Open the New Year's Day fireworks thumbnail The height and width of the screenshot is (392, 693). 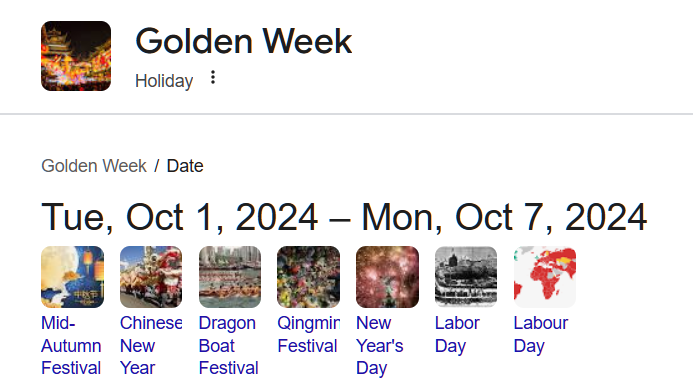(x=387, y=277)
